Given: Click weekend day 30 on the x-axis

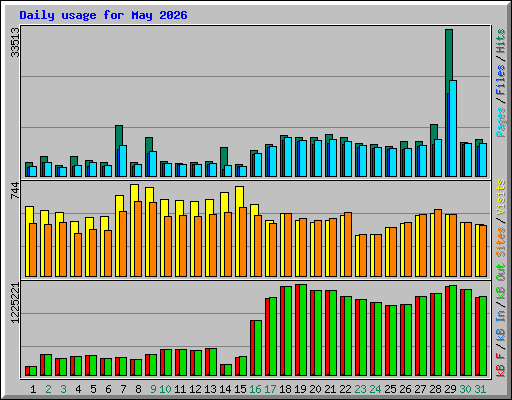Looking at the screenshot, I should tap(465, 389).
